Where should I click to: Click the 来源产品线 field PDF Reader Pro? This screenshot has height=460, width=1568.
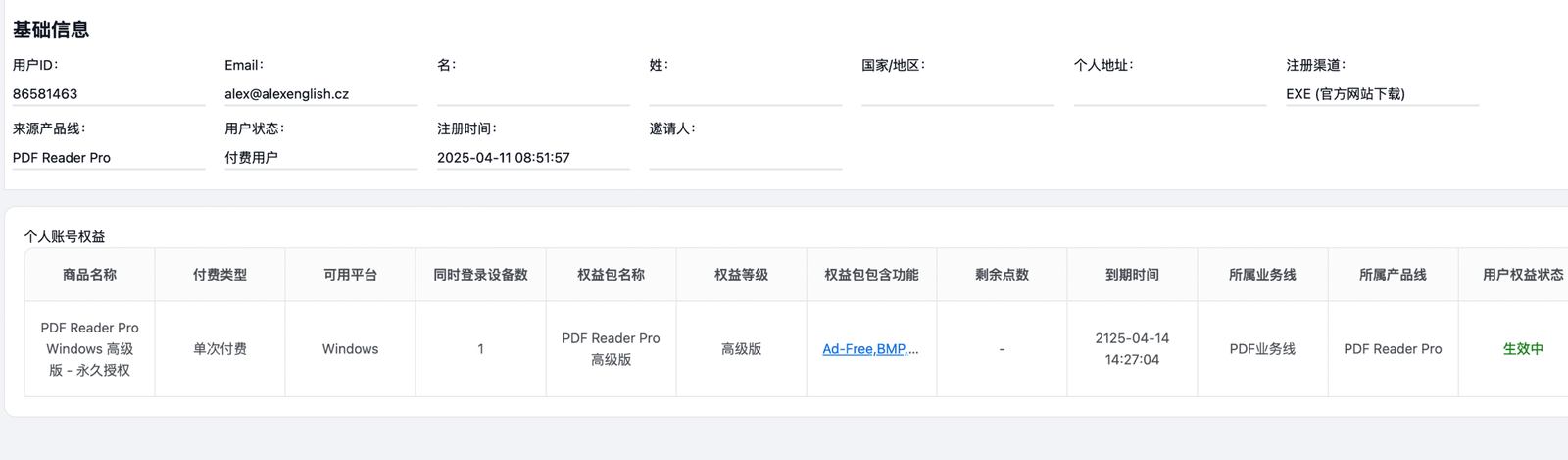[109, 158]
